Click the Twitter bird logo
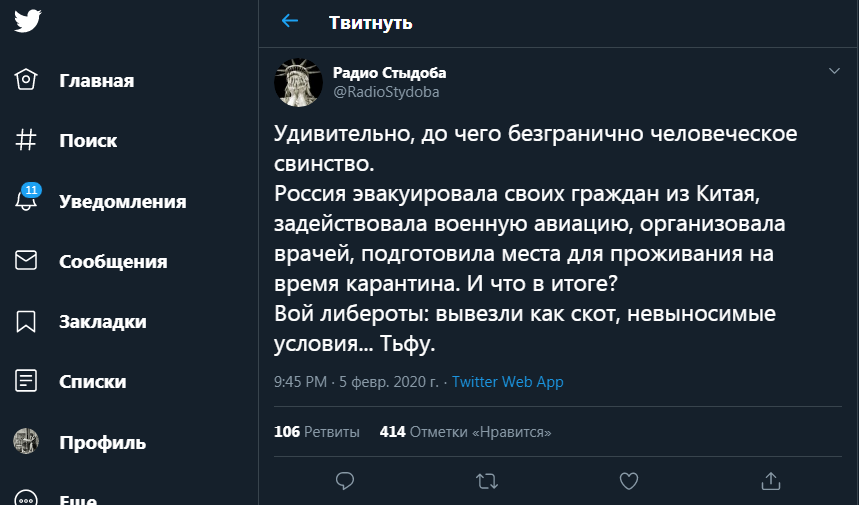The height and width of the screenshot is (505, 859). 27,22
